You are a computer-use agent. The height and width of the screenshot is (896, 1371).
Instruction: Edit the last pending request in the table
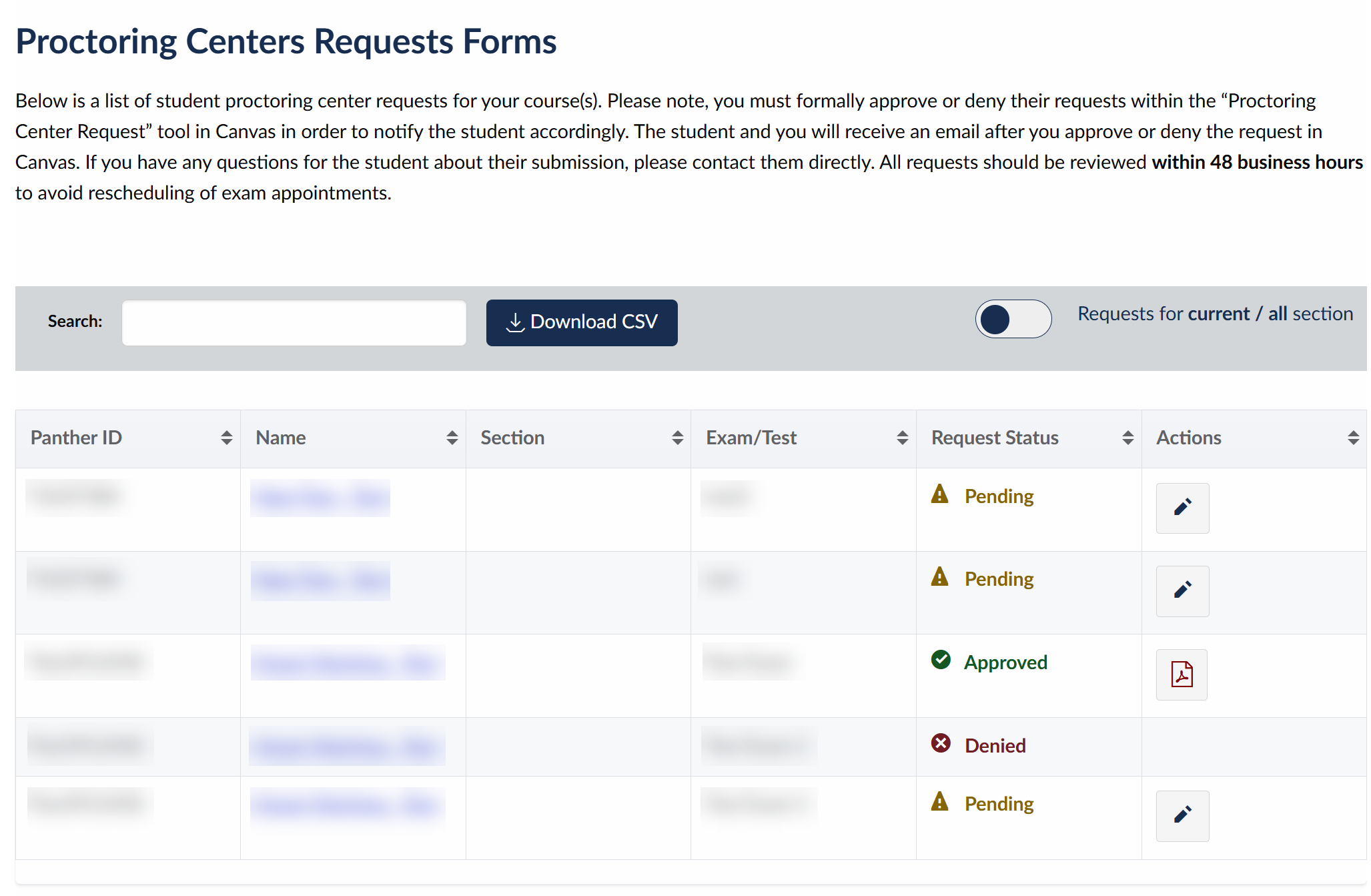click(x=1182, y=815)
